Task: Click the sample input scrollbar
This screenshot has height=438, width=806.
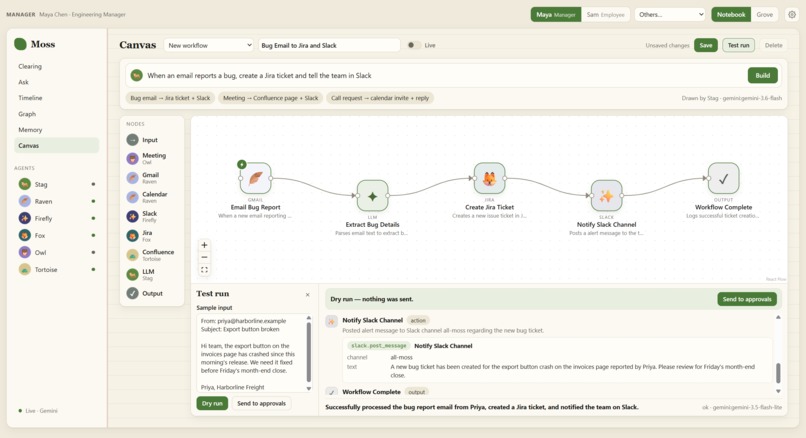Action: (x=308, y=352)
